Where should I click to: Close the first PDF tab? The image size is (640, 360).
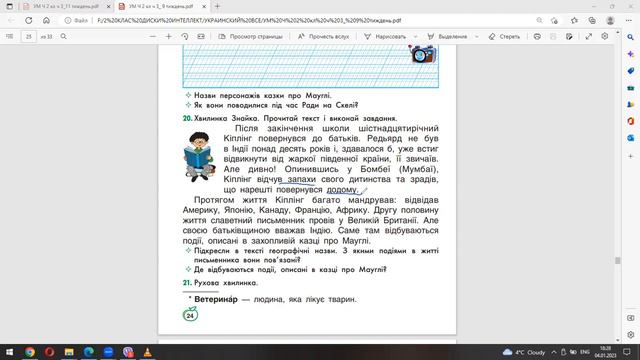[x=109, y=7]
